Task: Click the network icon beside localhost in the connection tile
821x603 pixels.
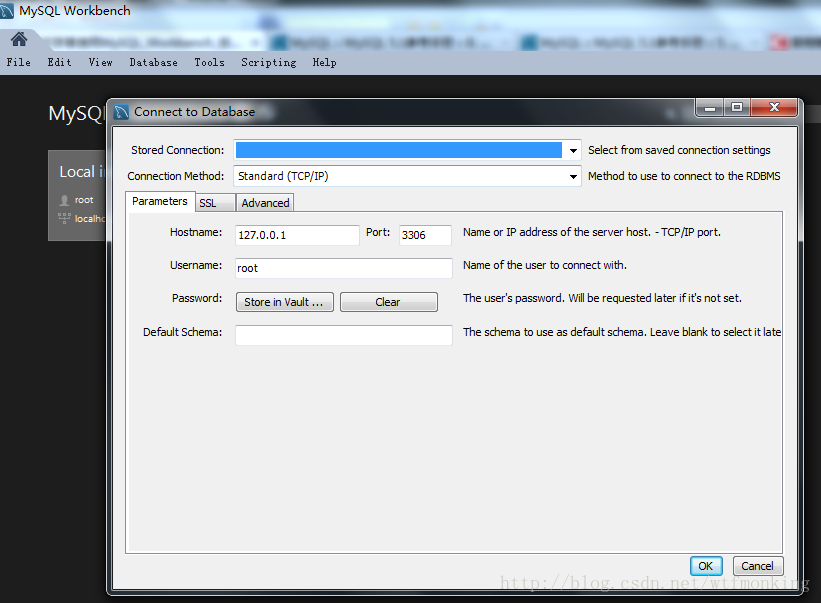Action: click(x=64, y=218)
